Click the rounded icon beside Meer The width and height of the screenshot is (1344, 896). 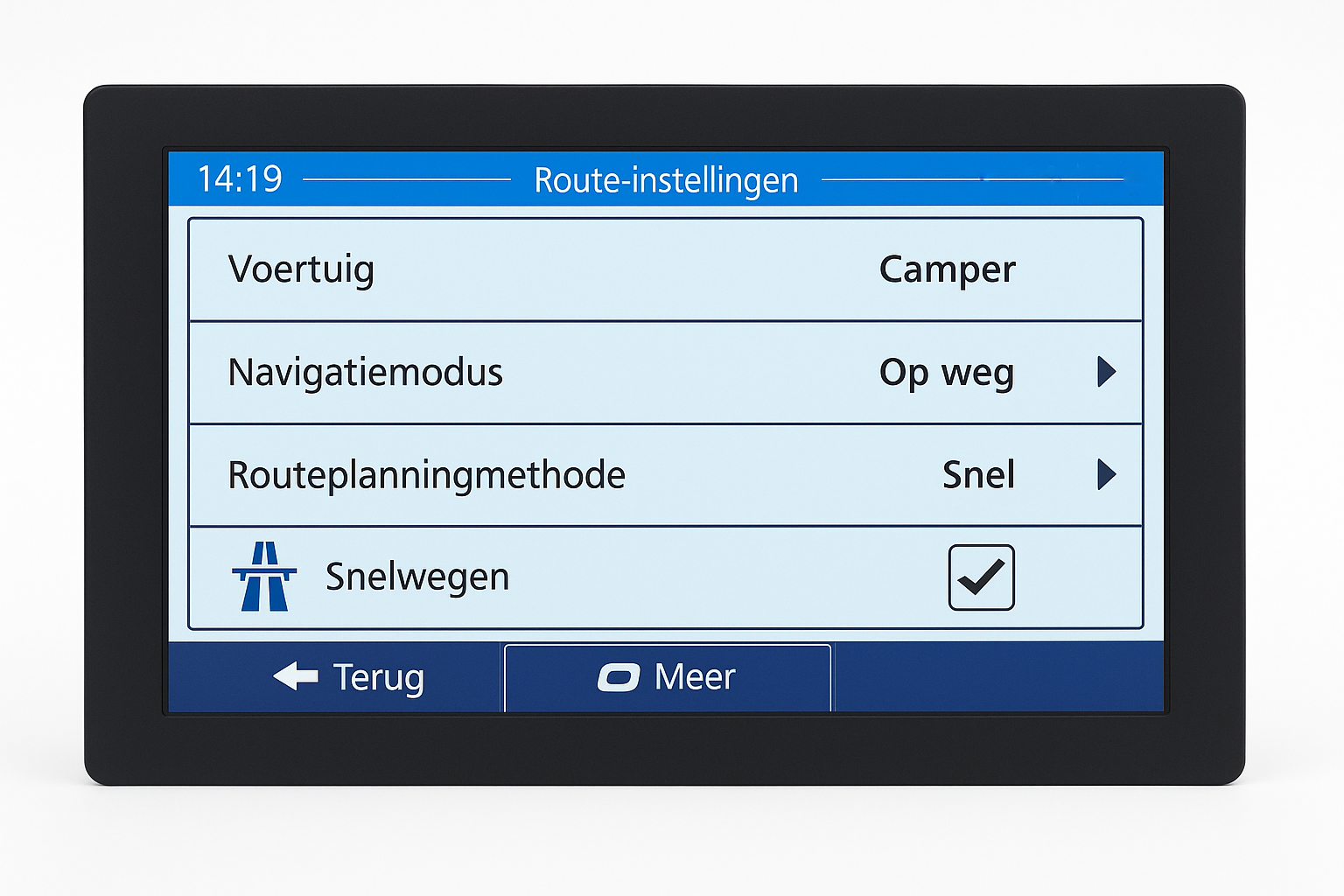(x=619, y=677)
